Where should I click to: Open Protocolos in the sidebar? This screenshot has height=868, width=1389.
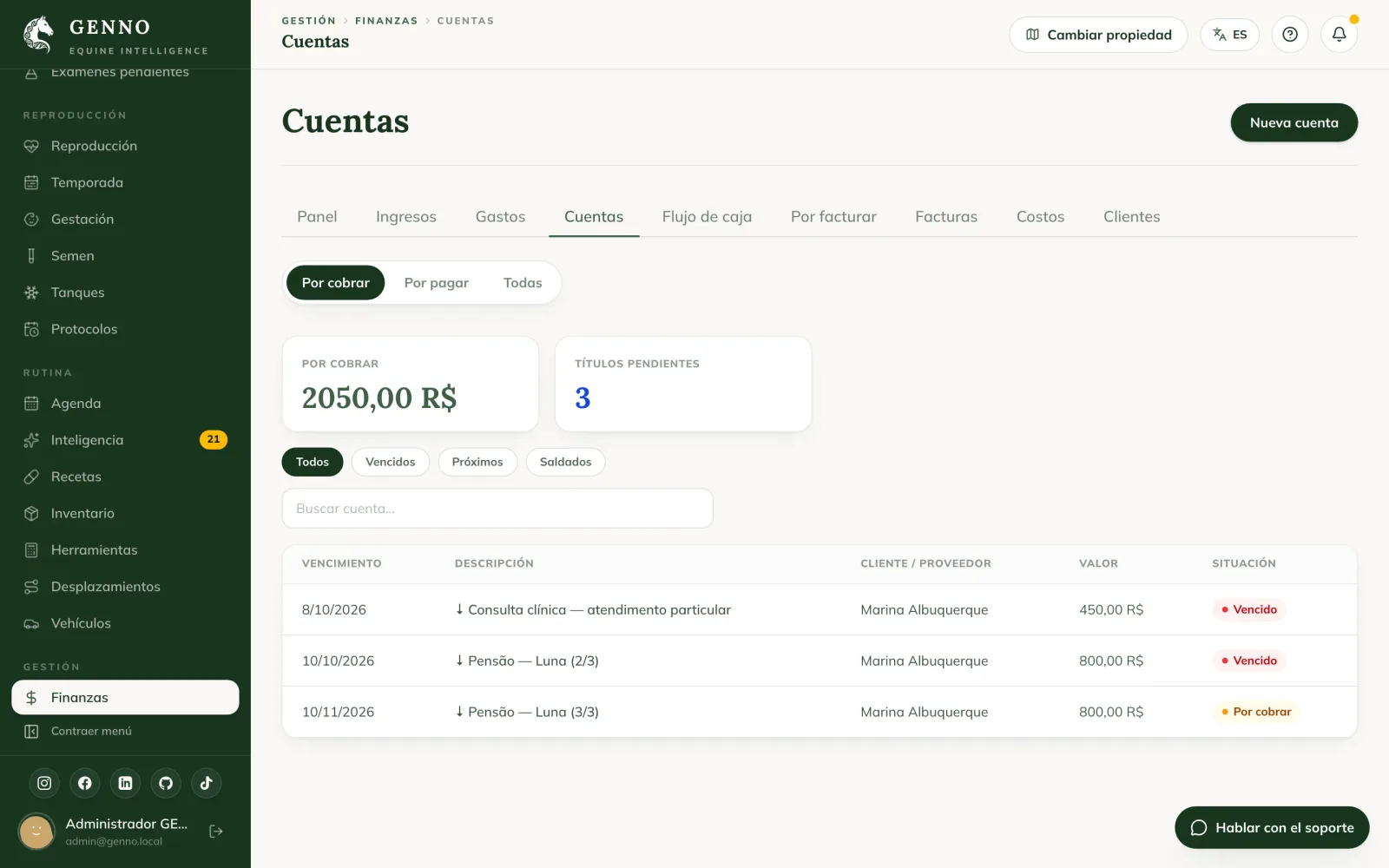(x=125, y=329)
